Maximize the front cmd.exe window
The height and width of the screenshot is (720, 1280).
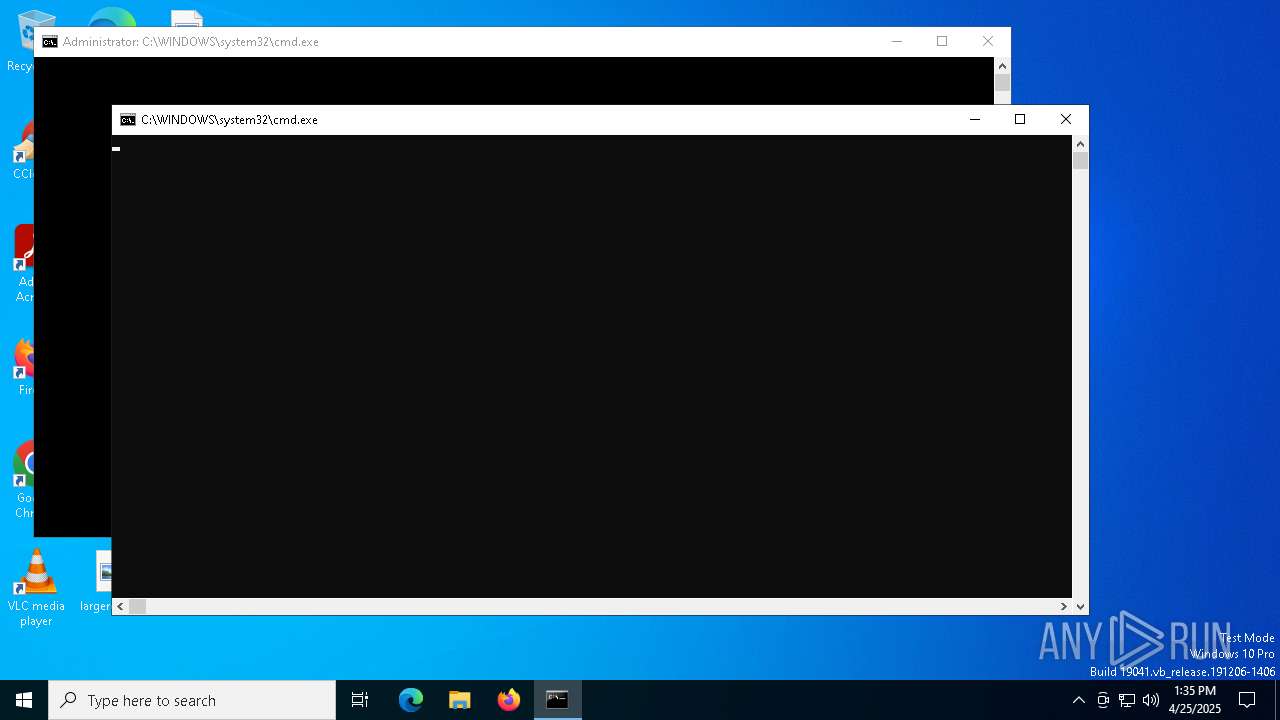1020,120
